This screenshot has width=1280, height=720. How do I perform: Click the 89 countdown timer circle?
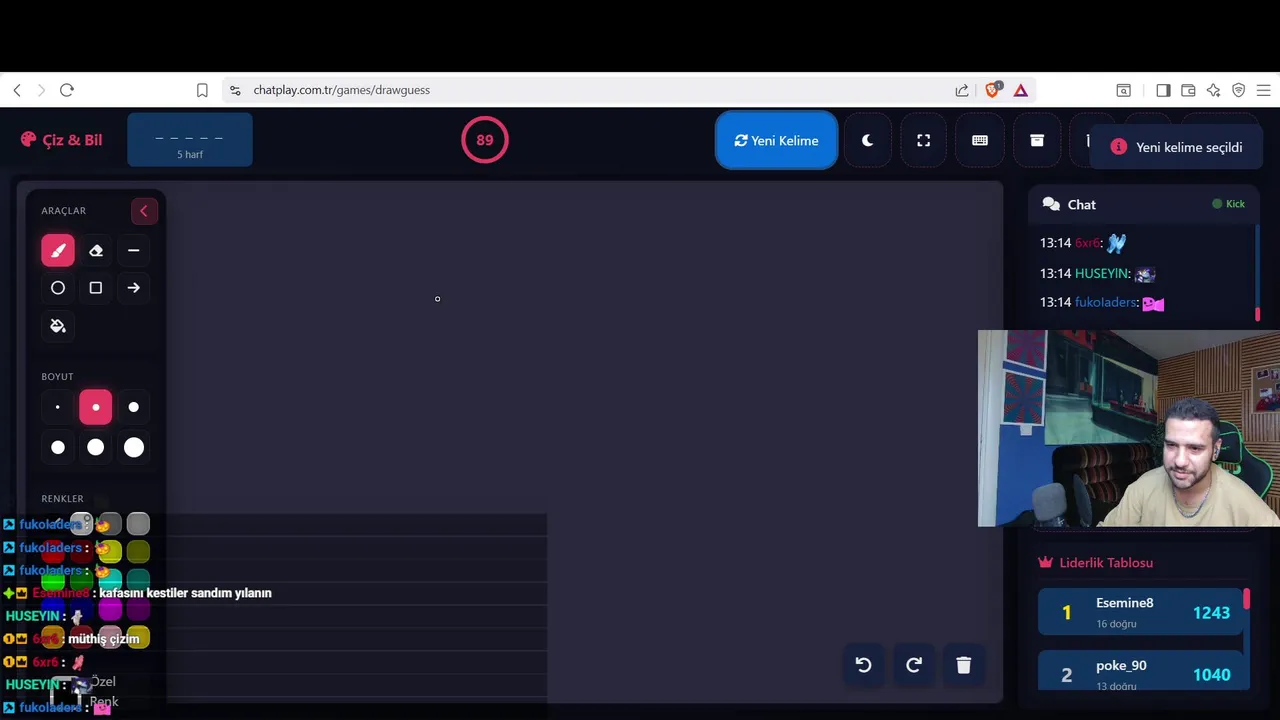tap(485, 140)
